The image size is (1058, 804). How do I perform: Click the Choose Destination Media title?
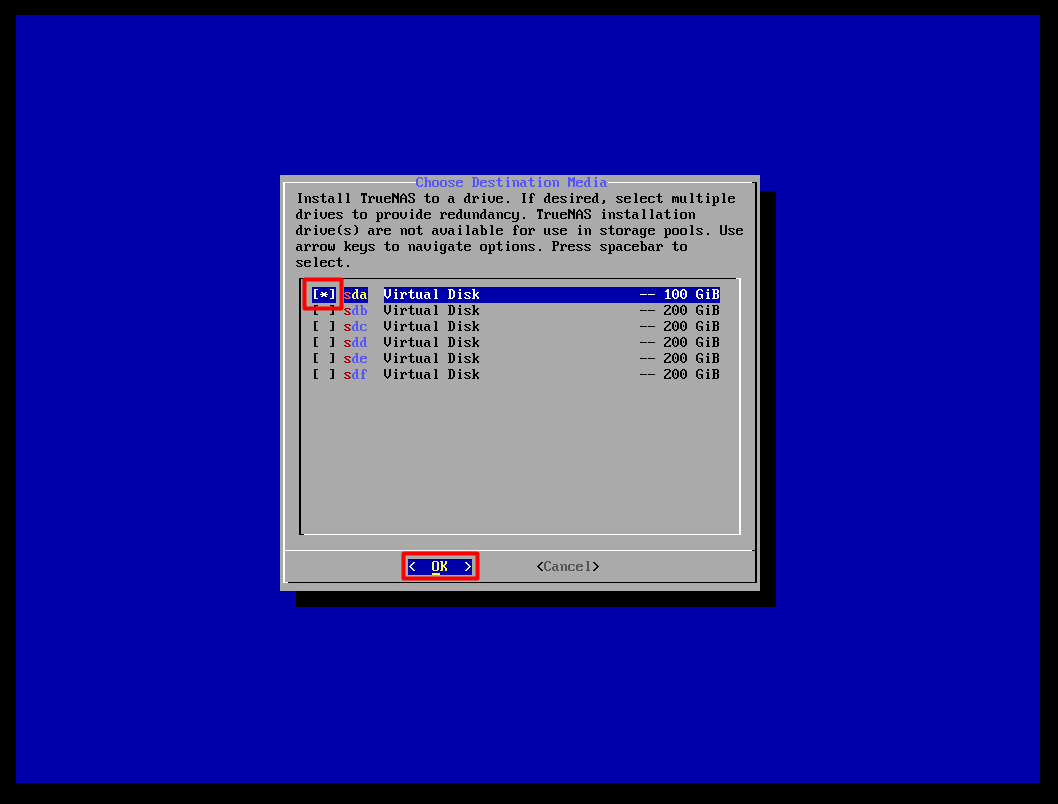coord(511,182)
